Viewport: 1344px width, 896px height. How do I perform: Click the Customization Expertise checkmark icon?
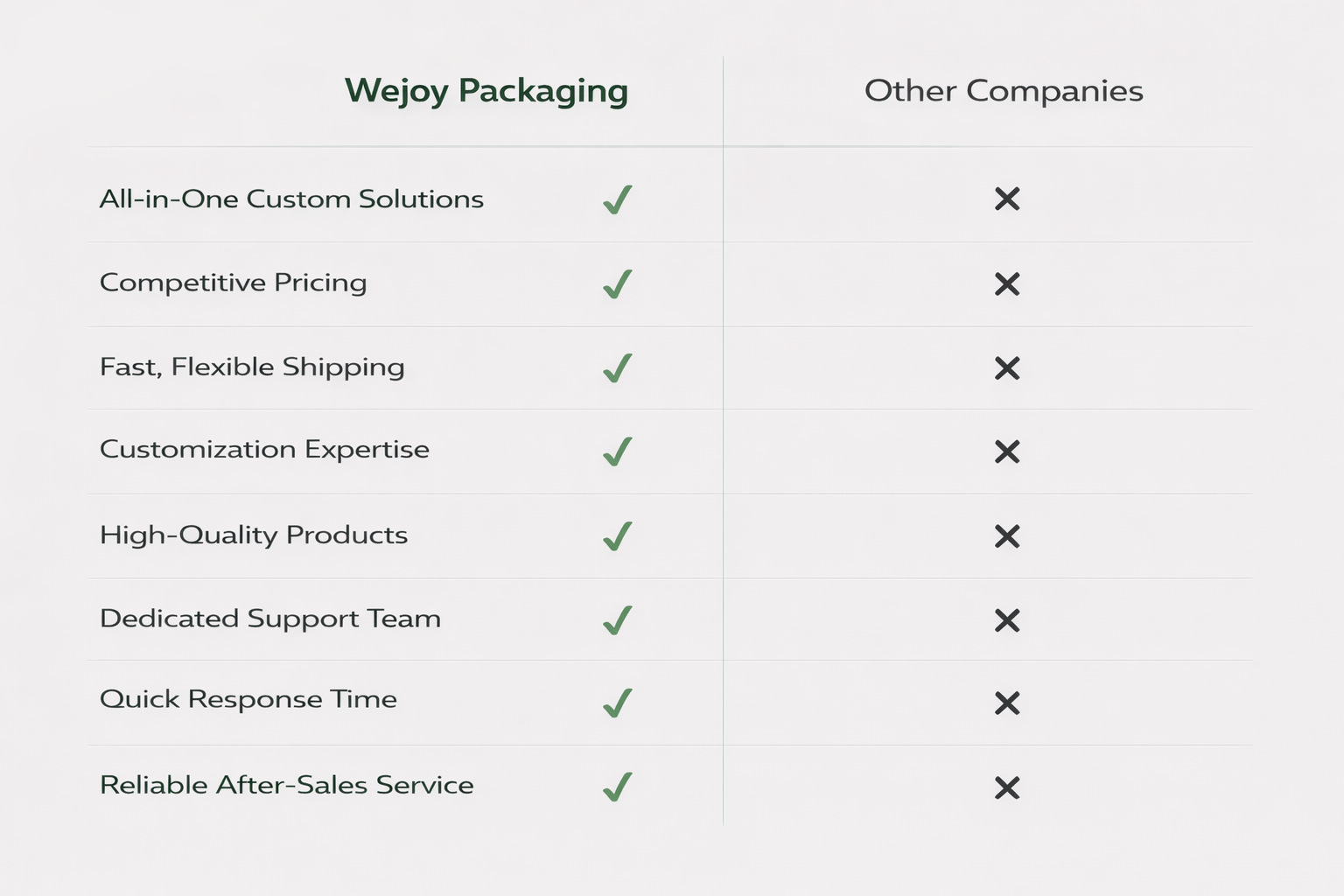point(618,451)
